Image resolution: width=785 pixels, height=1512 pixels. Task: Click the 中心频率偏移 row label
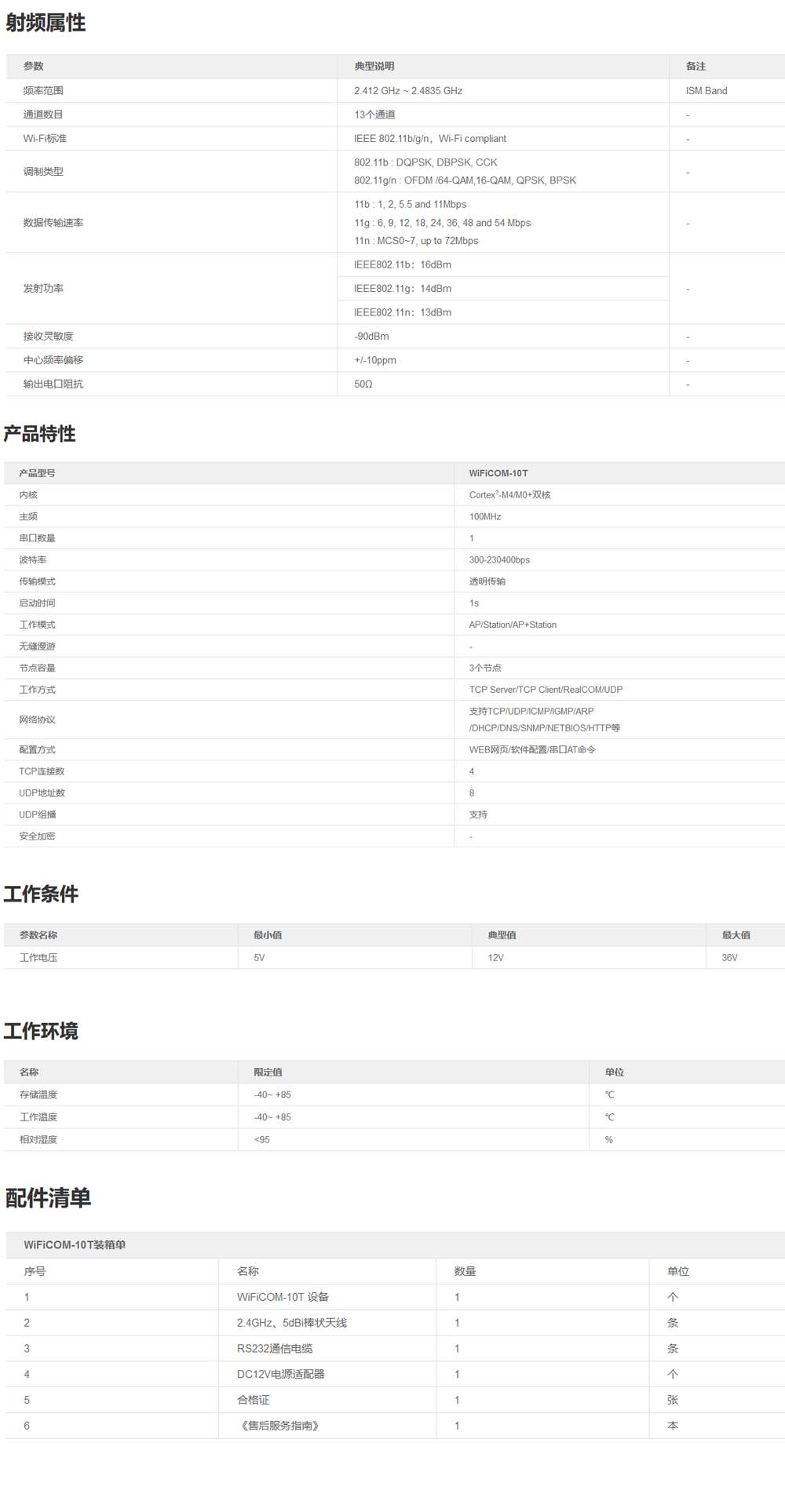53,360
